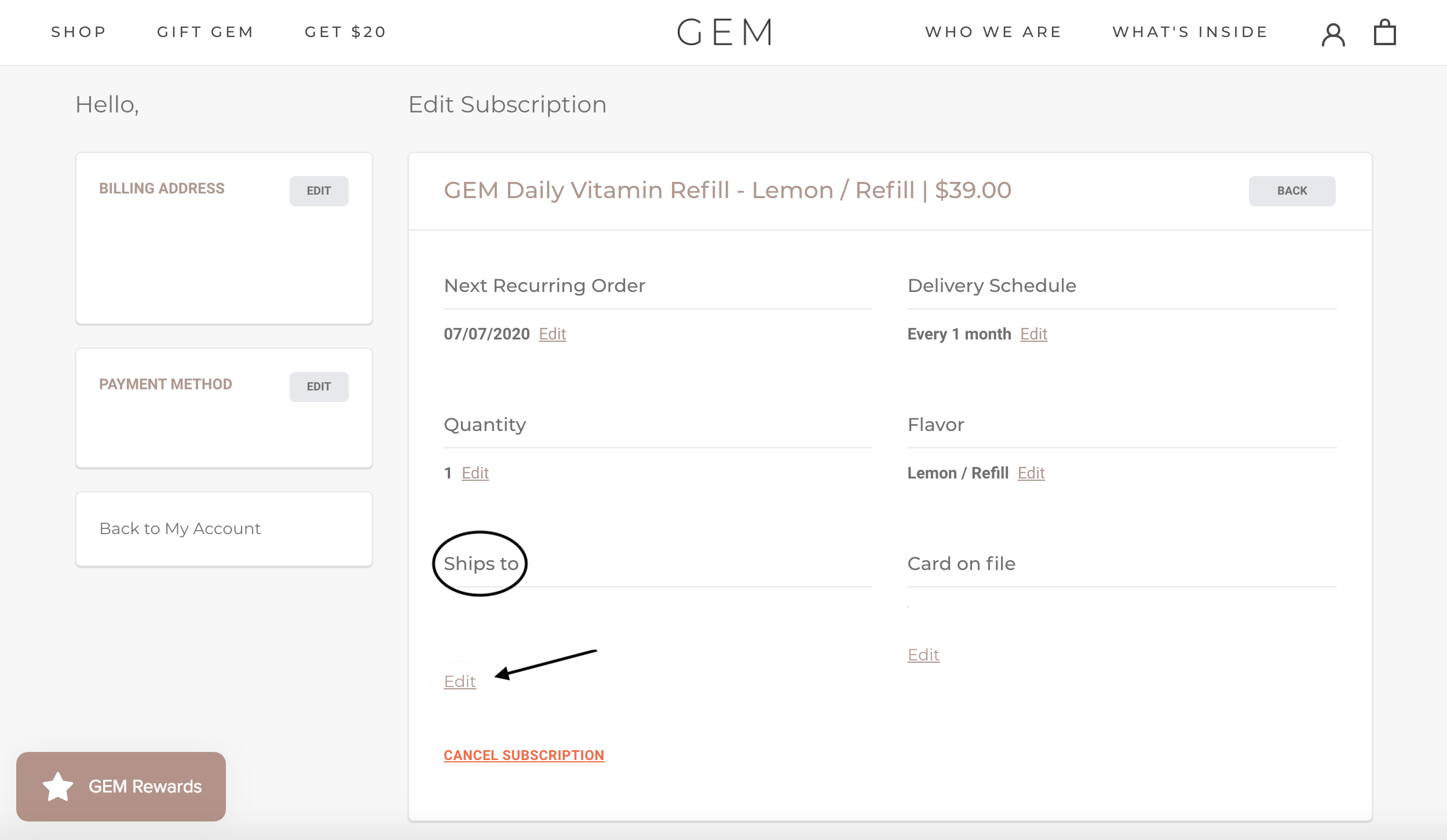Edit the billing address

point(319,191)
